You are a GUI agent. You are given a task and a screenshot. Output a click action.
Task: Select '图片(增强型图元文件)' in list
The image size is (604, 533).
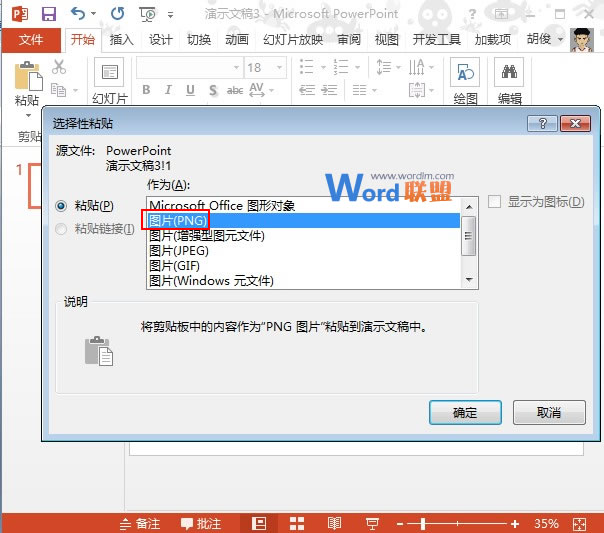point(303,236)
